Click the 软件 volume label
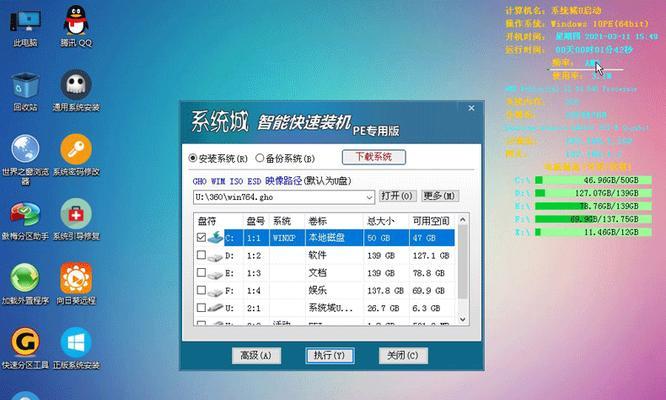 (317, 255)
